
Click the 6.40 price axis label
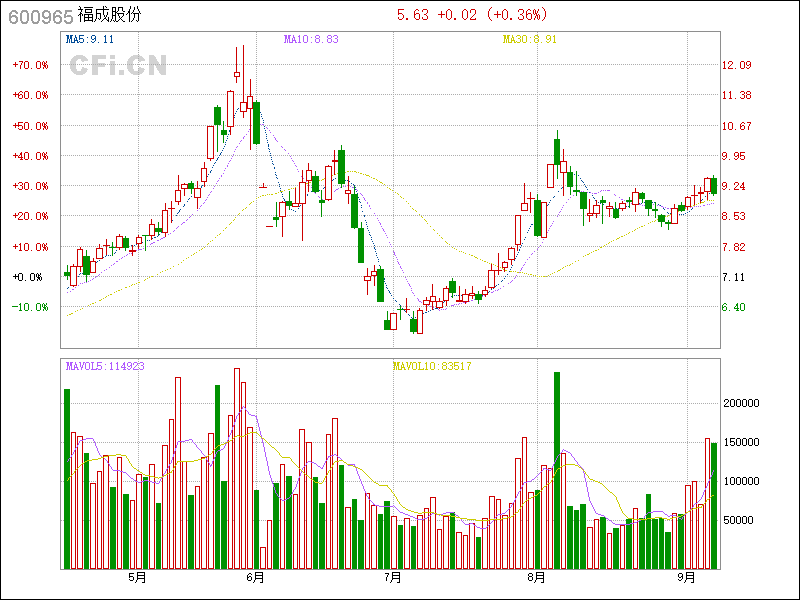click(x=733, y=307)
